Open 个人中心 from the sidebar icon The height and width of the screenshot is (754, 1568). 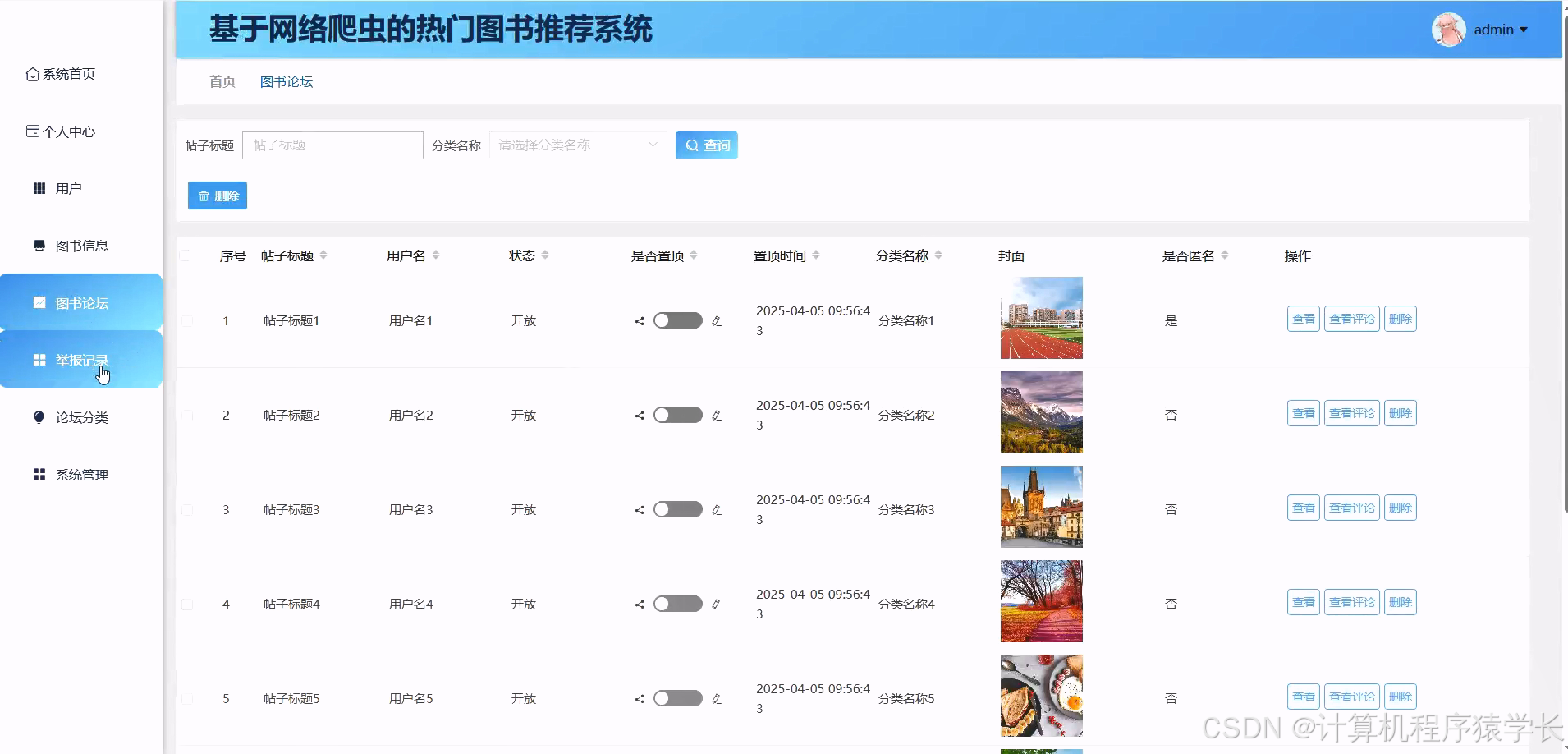pos(33,131)
